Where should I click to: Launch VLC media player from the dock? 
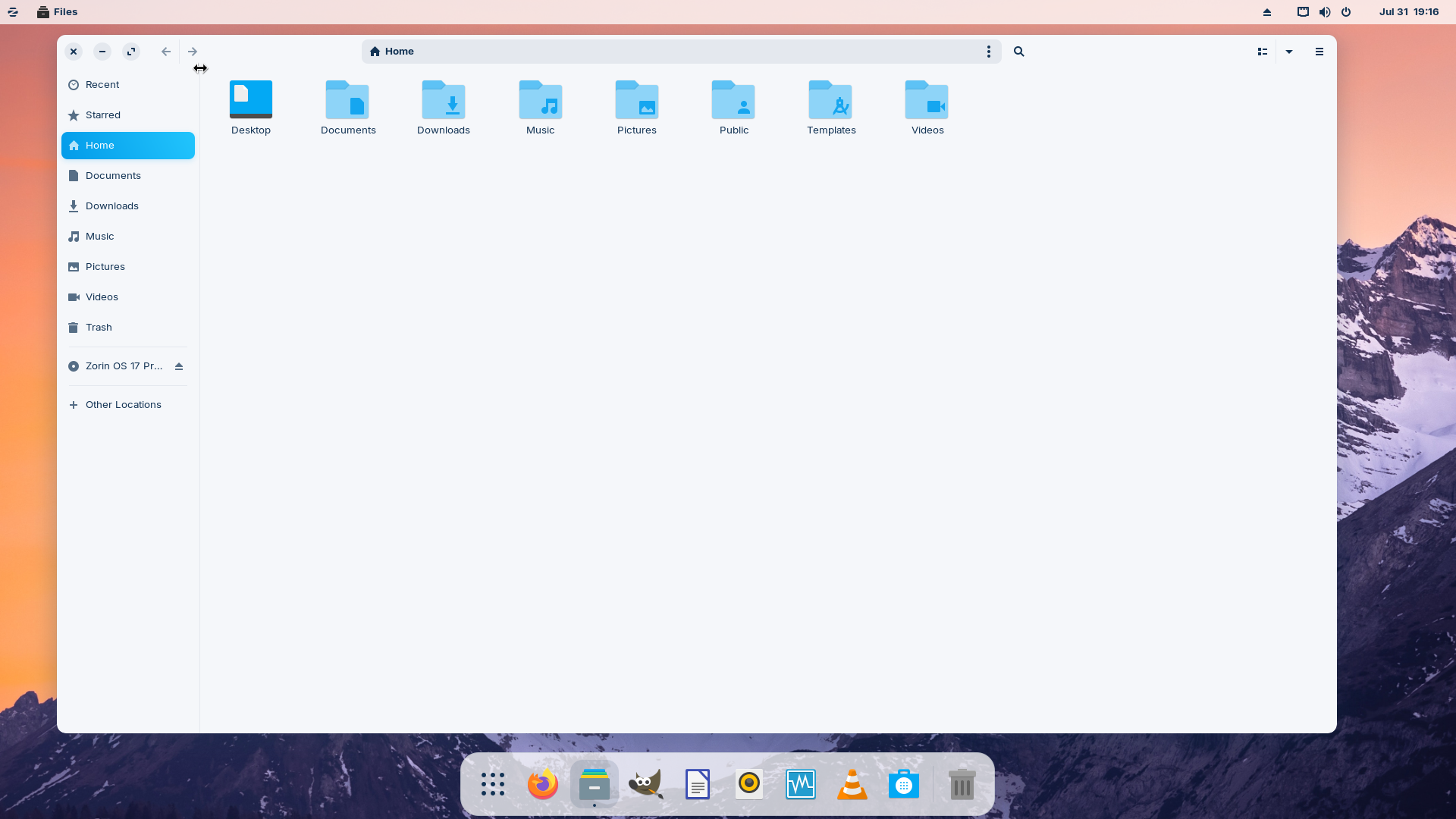[852, 784]
